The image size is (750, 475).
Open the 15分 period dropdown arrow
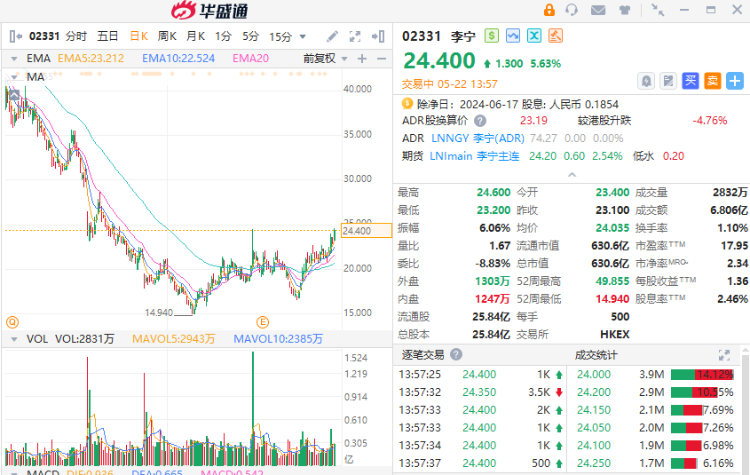(302, 36)
